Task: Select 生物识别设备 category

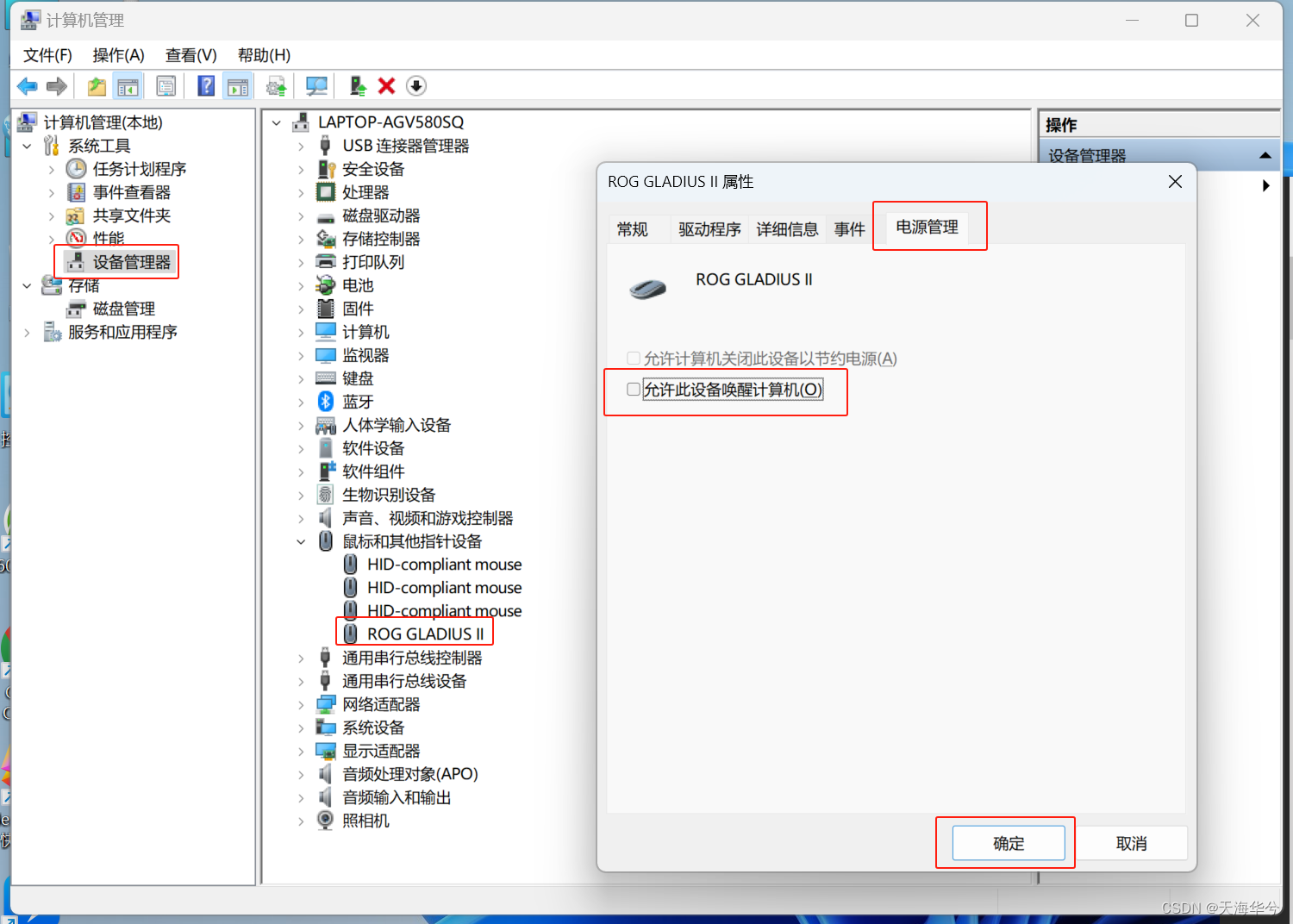Action: pos(389,495)
